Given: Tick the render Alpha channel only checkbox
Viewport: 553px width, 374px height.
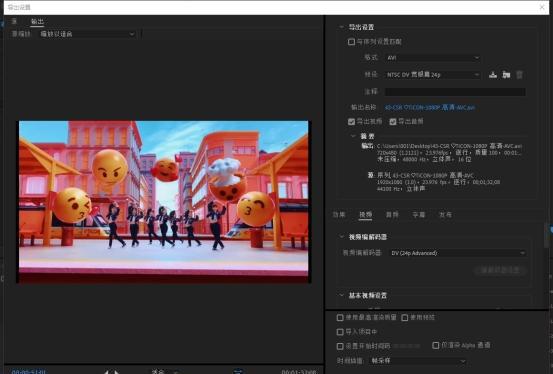Looking at the screenshot, I should [436, 345].
